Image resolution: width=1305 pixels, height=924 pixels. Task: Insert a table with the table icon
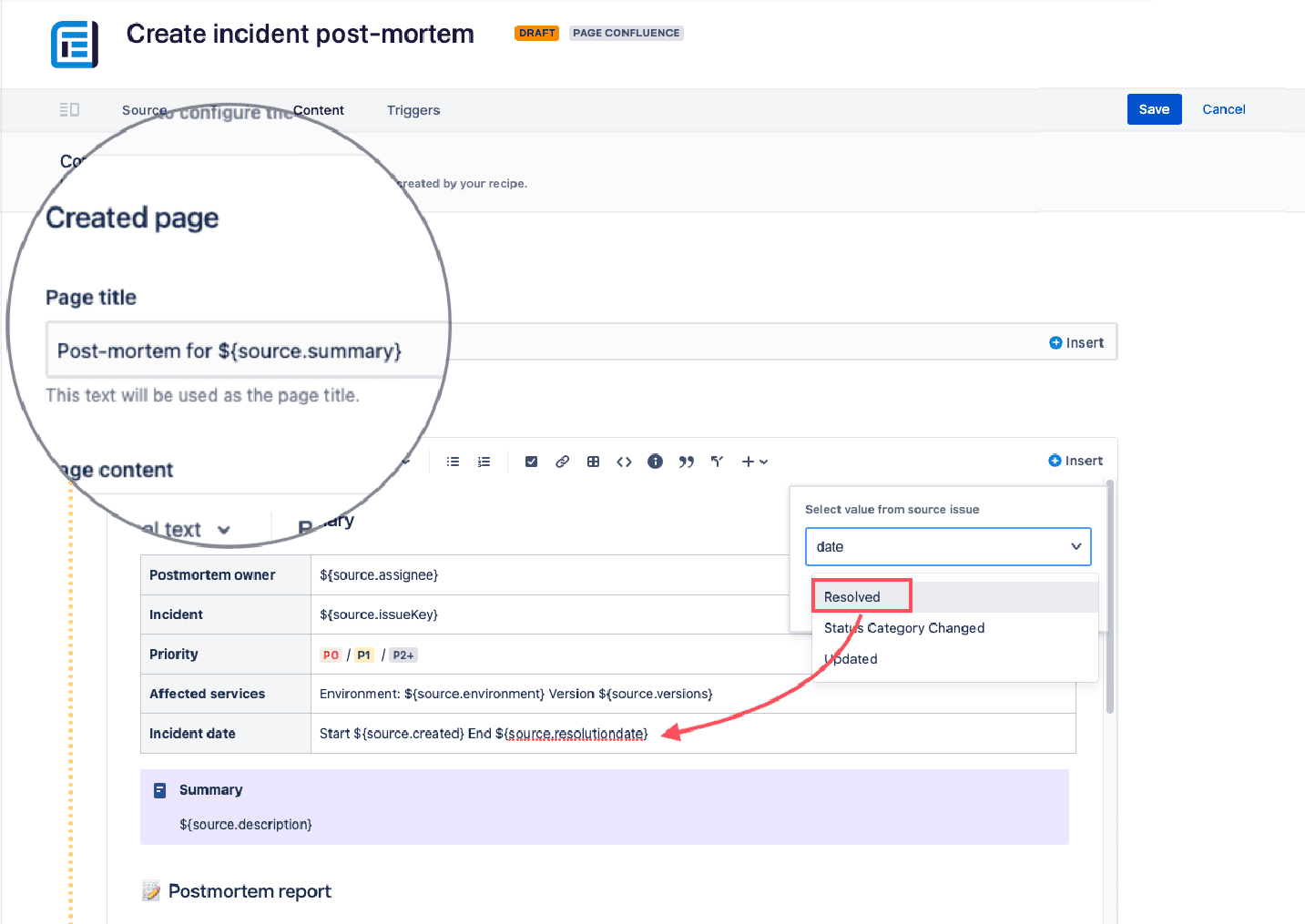(x=593, y=462)
